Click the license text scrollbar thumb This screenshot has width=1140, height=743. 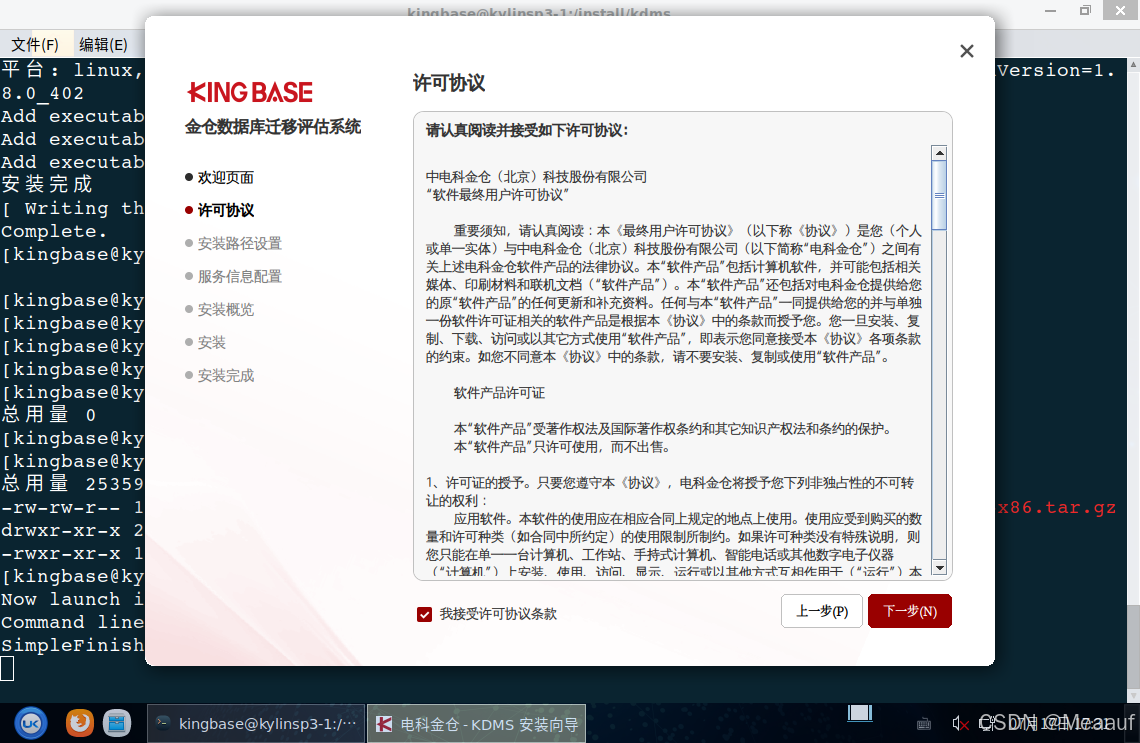point(939,195)
